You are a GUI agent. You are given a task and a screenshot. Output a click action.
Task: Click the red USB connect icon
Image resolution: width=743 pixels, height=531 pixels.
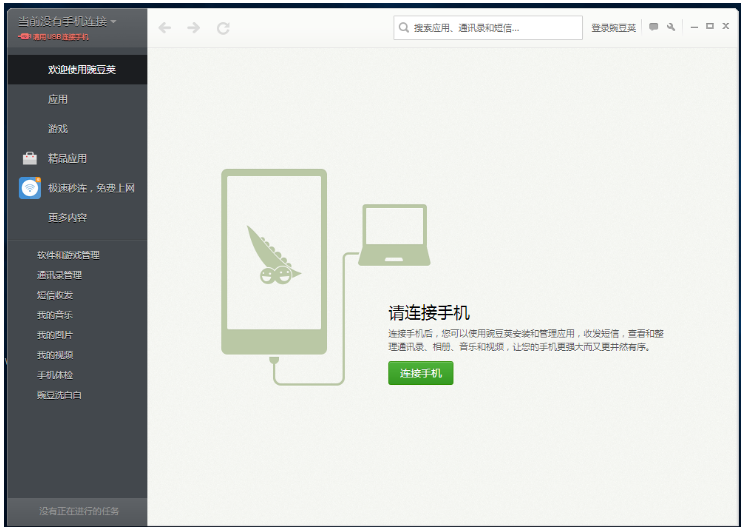click(x=24, y=36)
